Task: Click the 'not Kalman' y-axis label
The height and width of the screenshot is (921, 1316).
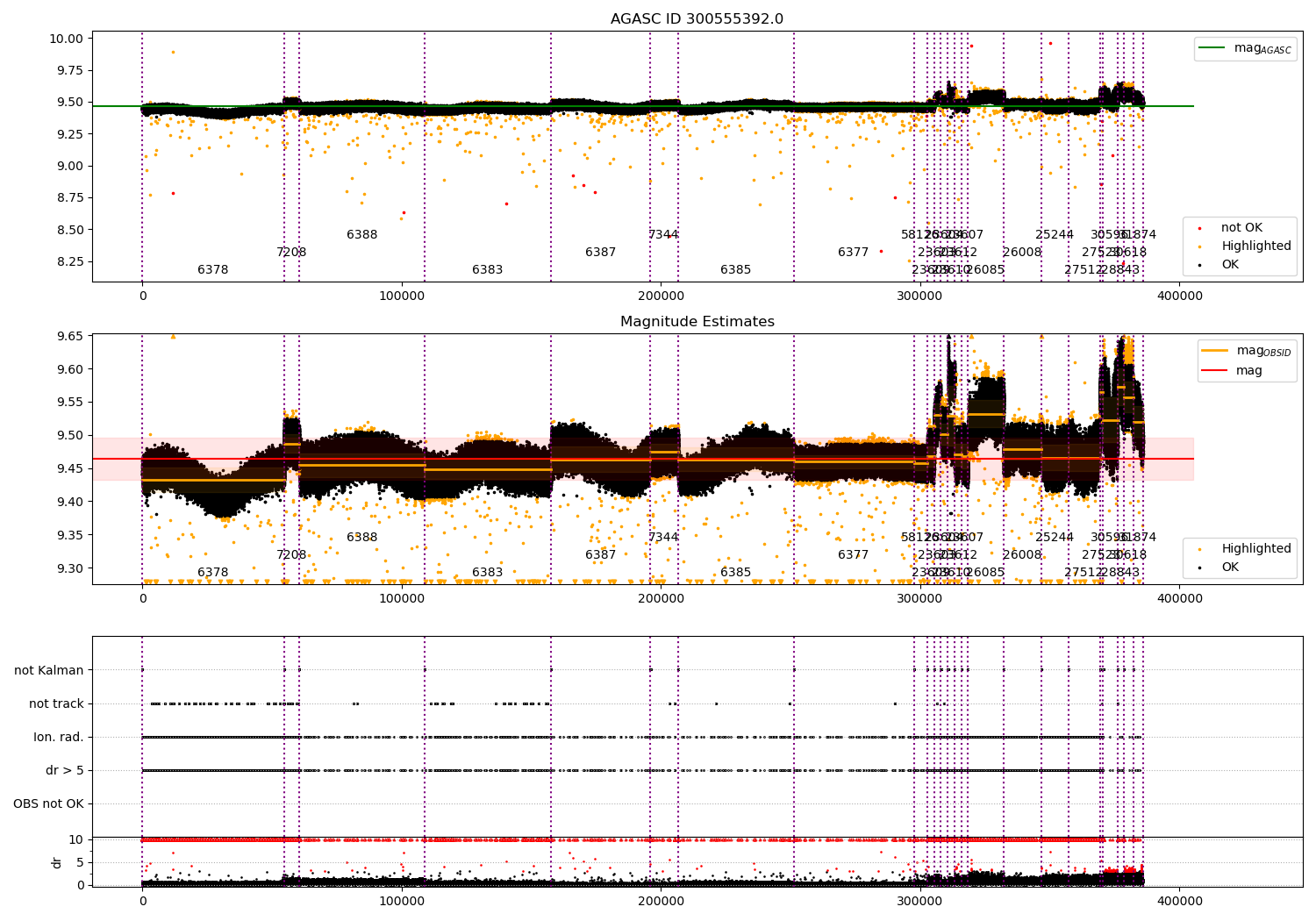Action: point(49,671)
